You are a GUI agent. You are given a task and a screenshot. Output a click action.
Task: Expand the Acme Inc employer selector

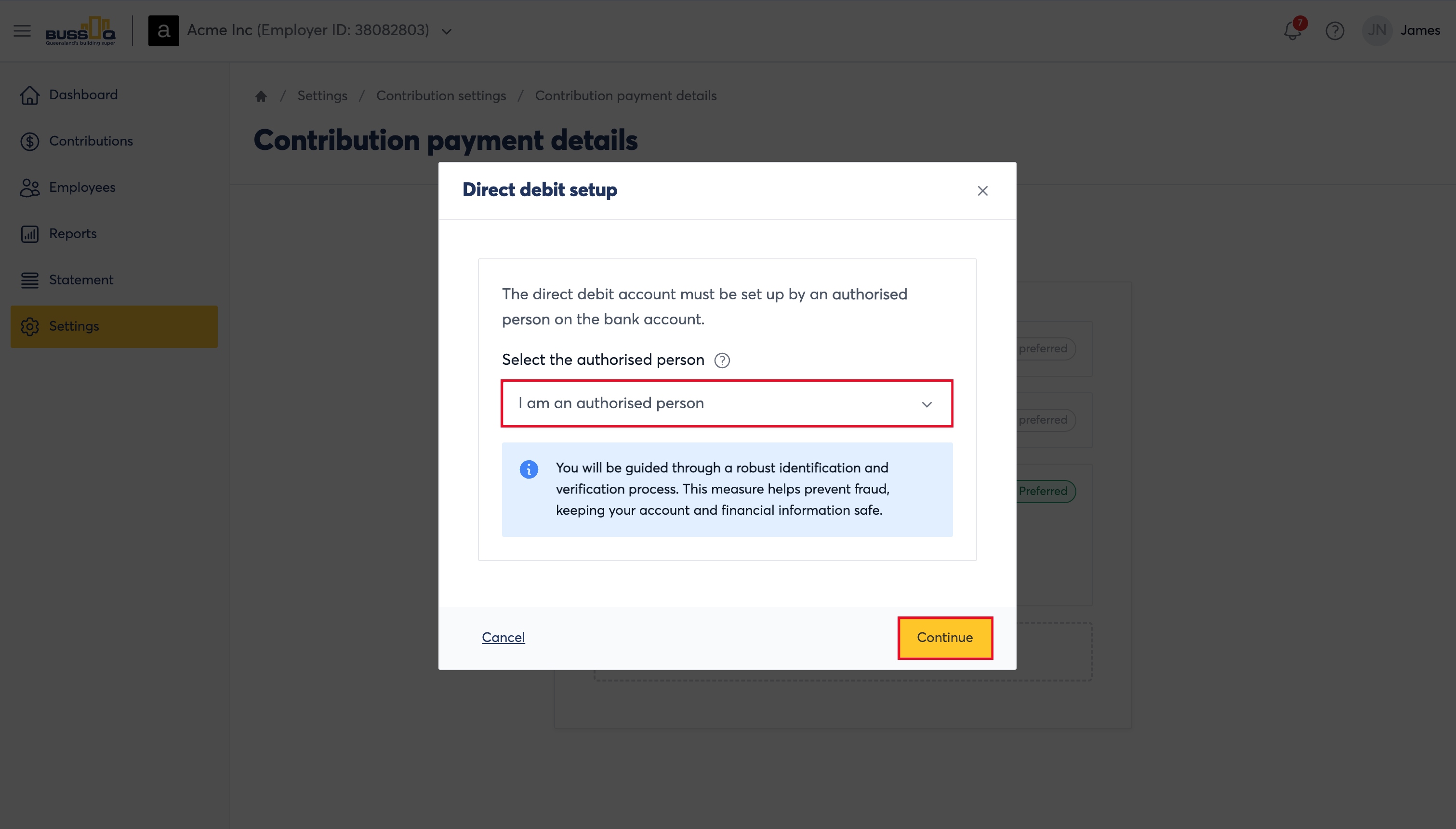tap(447, 31)
